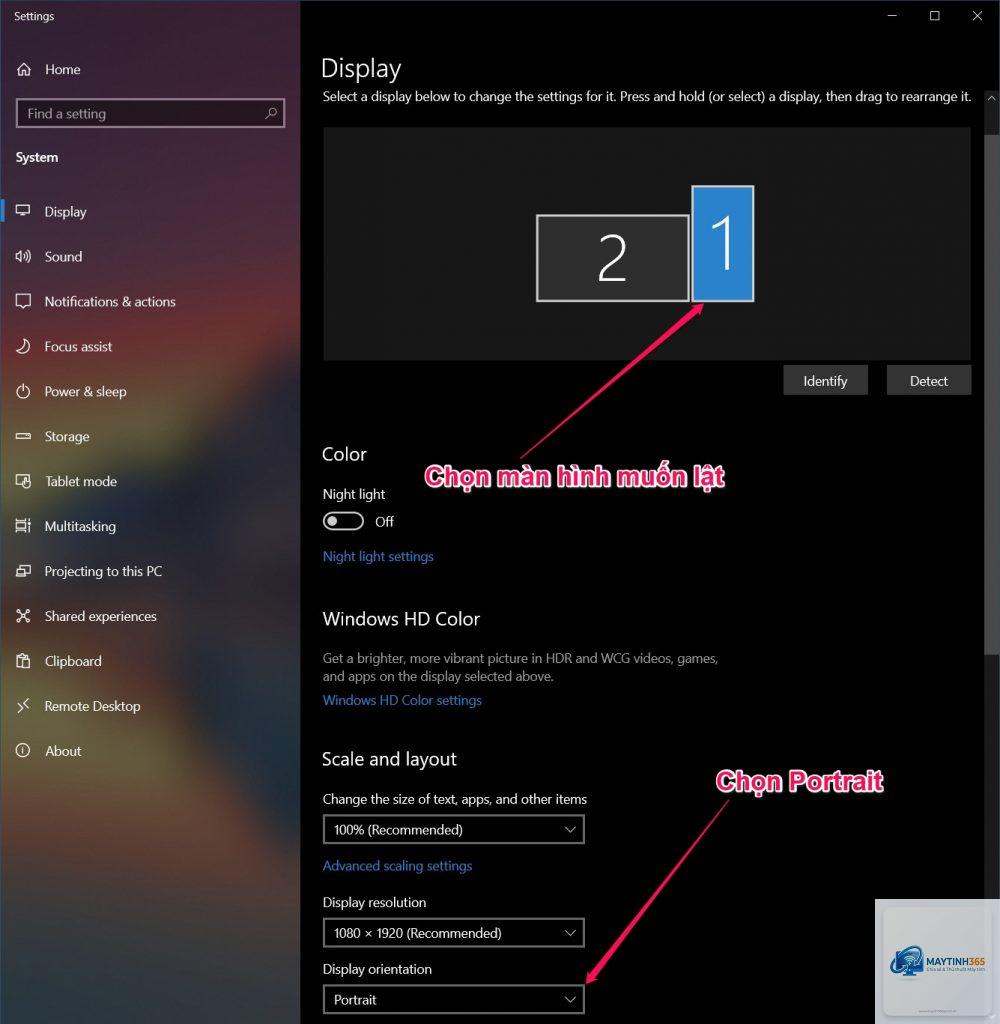Open the Display resolution dropdown
The height and width of the screenshot is (1024, 1000).
[x=453, y=933]
